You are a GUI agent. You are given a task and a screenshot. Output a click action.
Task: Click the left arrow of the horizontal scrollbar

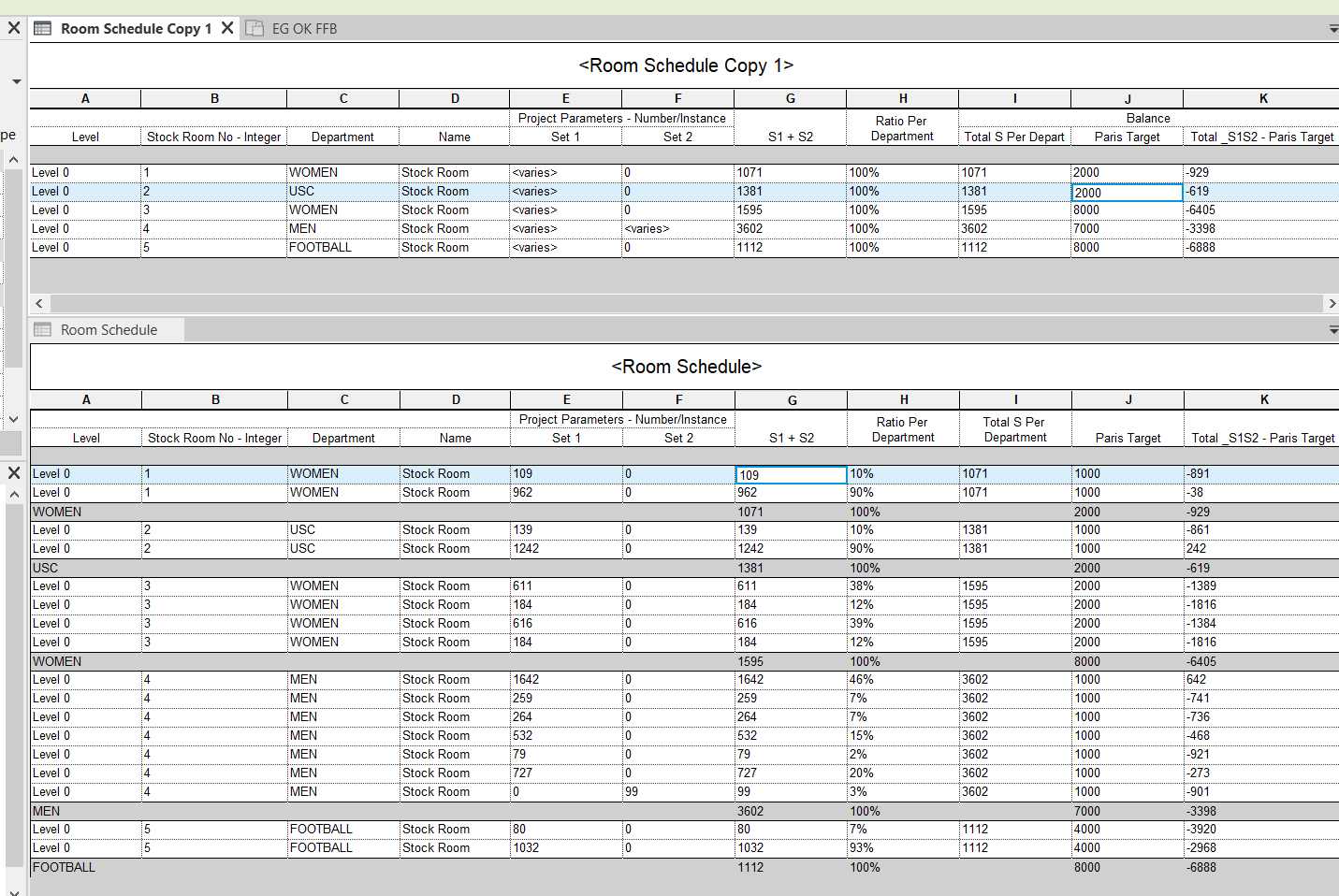click(x=38, y=303)
